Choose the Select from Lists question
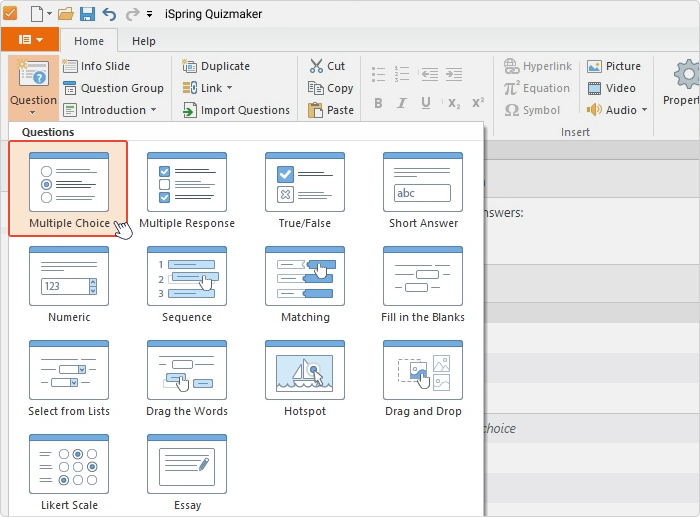Viewport: 700px width, 517px height. point(69,377)
